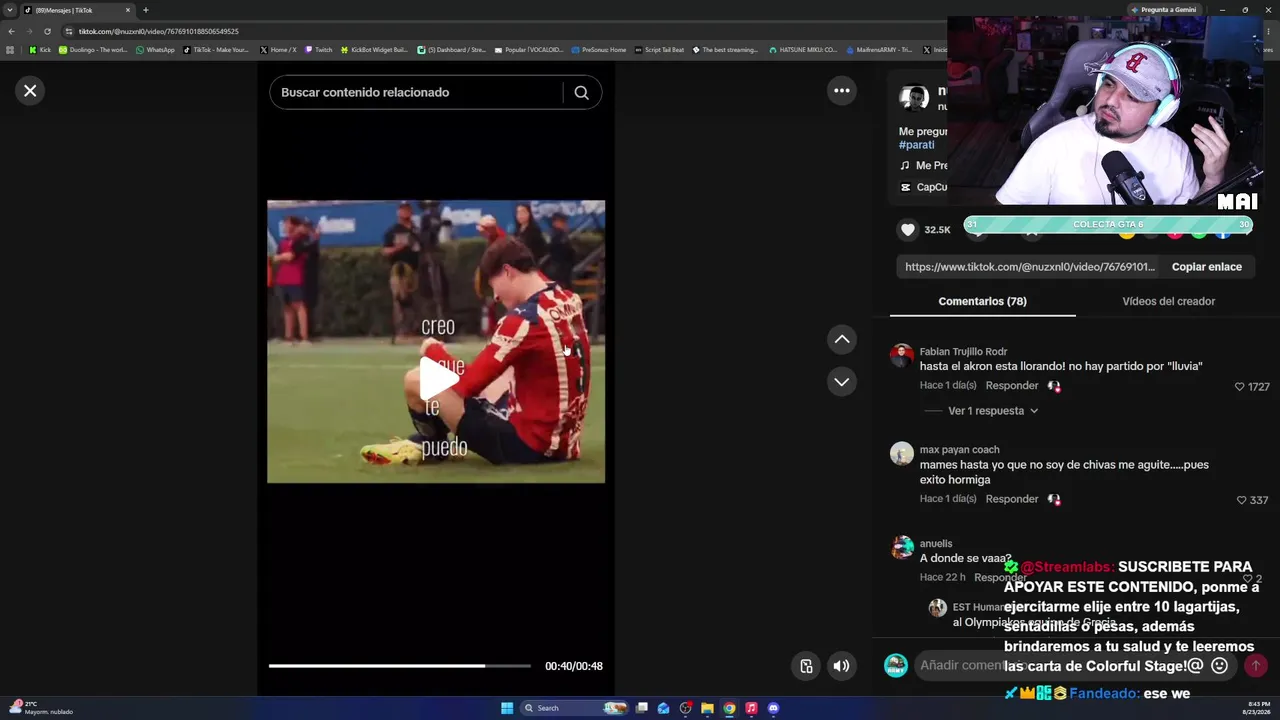The height and width of the screenshot is (720, 1280).
Task: Select the Mensajes | TikTok browser tab
Action: [78, 10]
